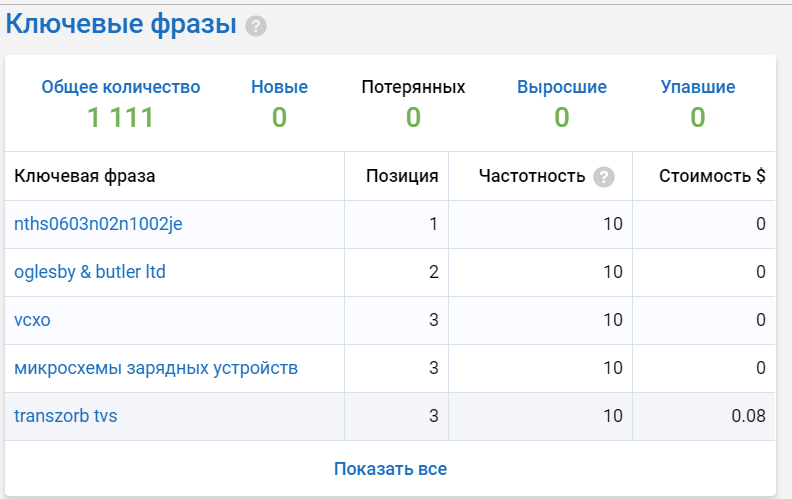Open микросхемы зарядных устройств keyword
This screenshot has width=792, height=499.
point(156,368)
